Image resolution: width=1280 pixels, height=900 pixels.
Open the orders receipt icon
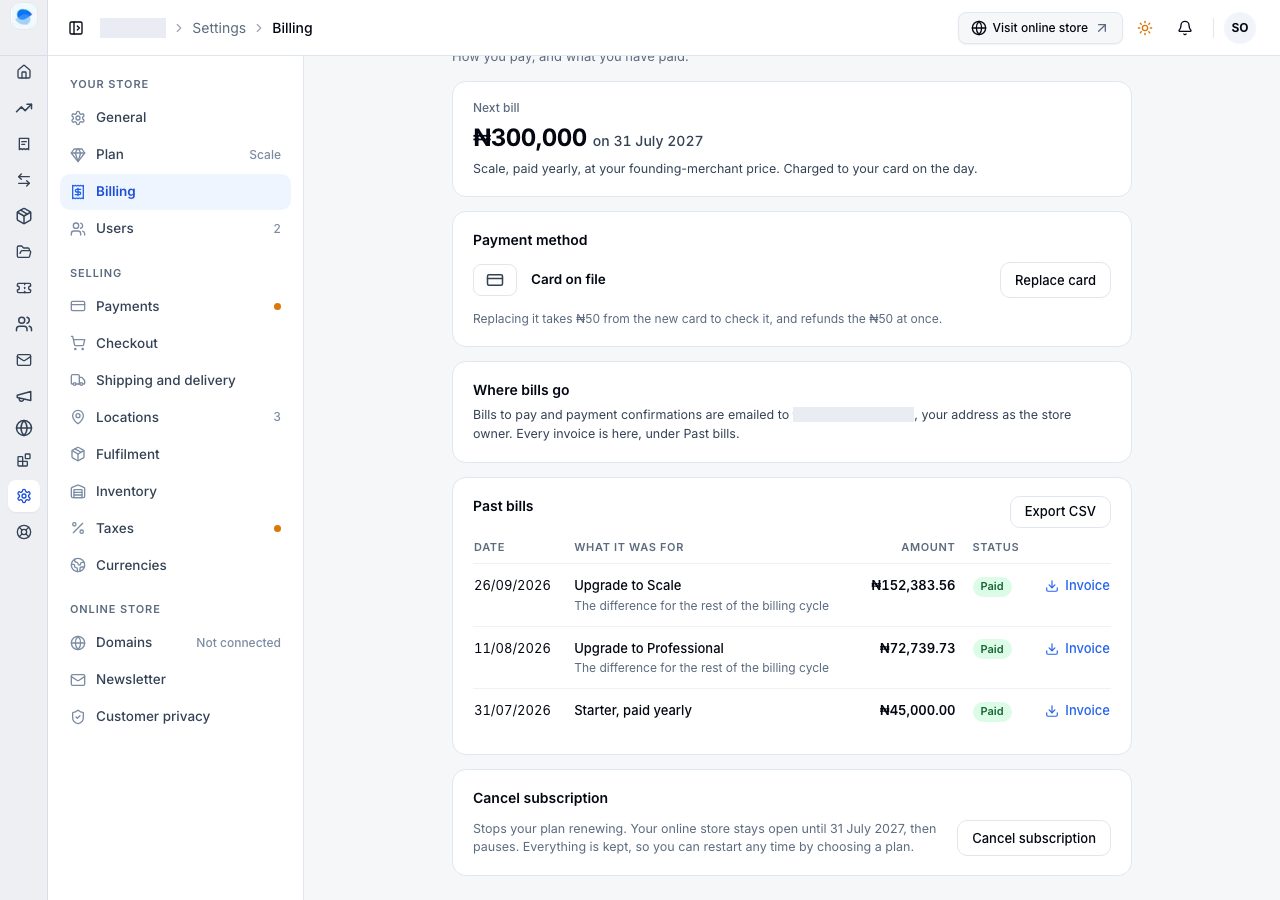tap(24, 144)
